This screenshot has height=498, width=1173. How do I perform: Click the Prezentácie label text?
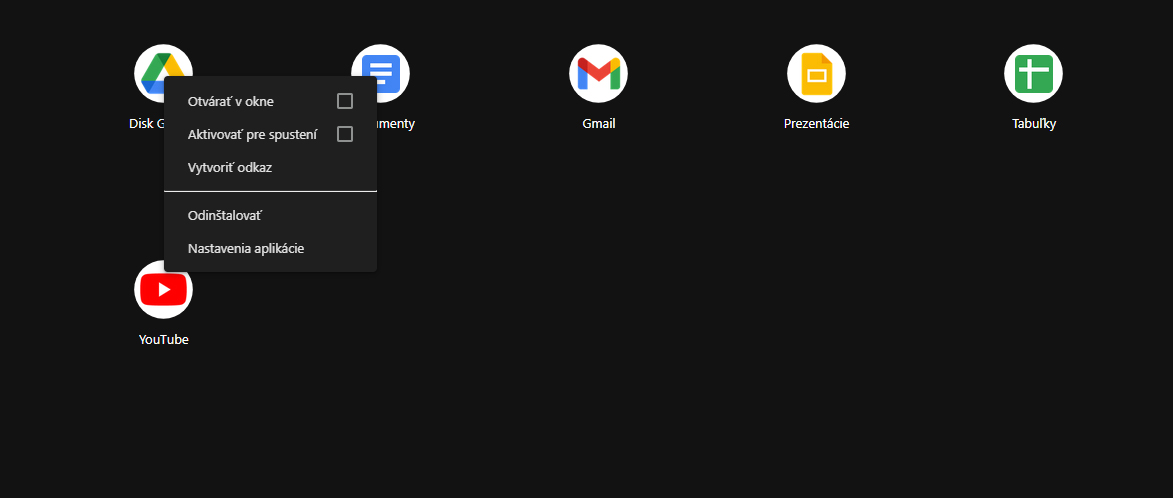[816, 124]
